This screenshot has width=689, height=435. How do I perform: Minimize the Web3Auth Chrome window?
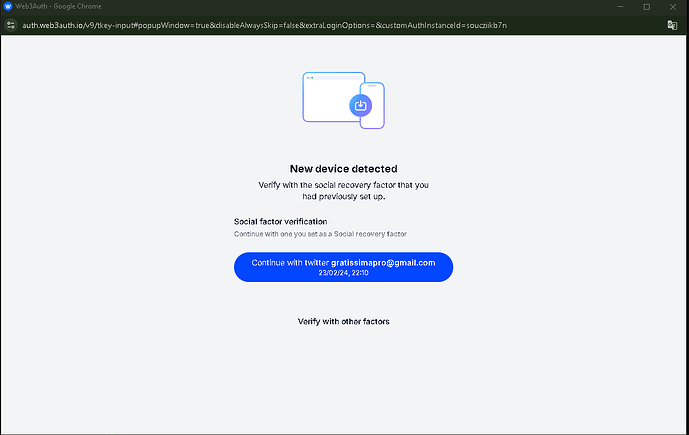pyautogui.click(x=620, y=7)
